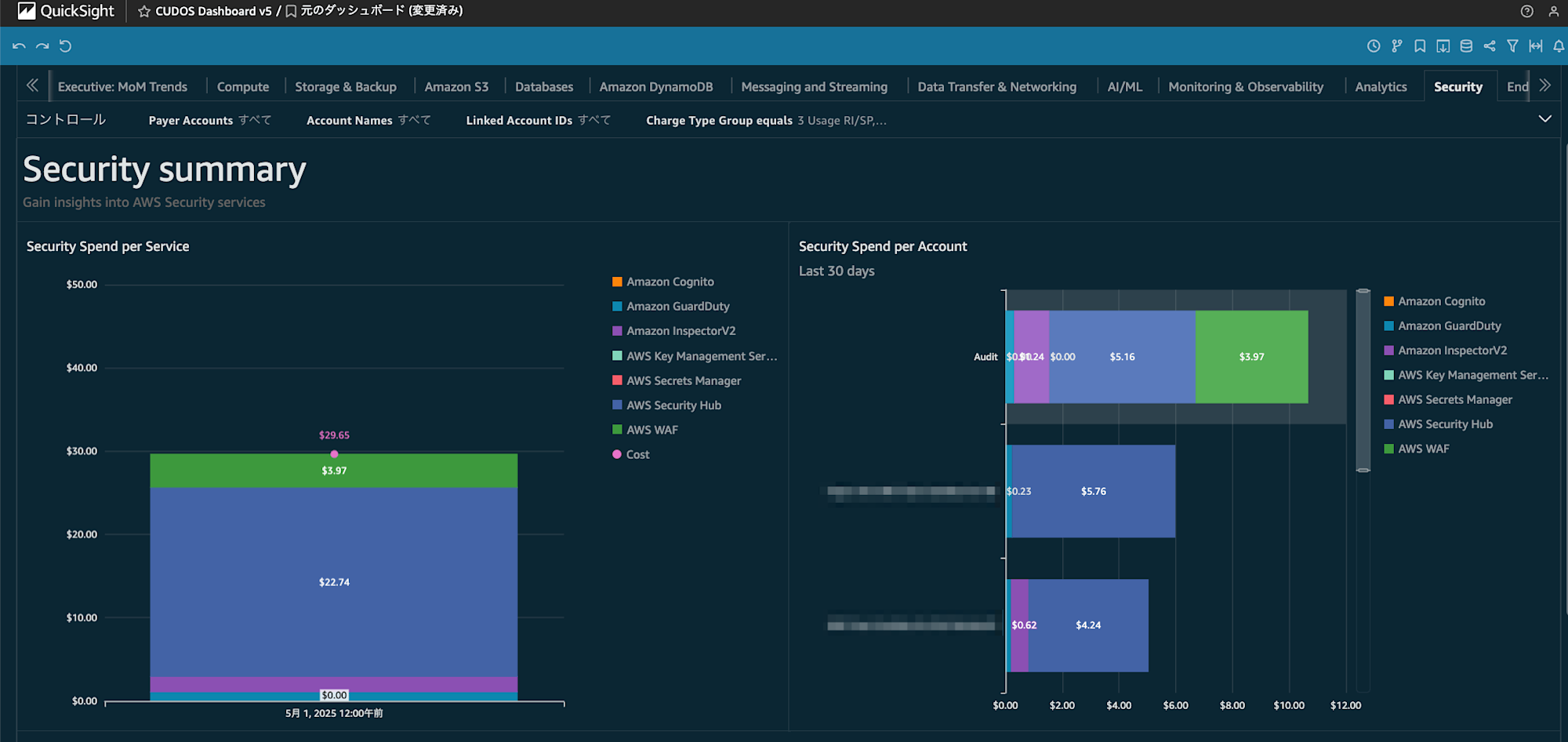Image resolution: width=1568 pixels, height=742 pixels.
Task: Open the help question mark icon
Action: 1527,11
